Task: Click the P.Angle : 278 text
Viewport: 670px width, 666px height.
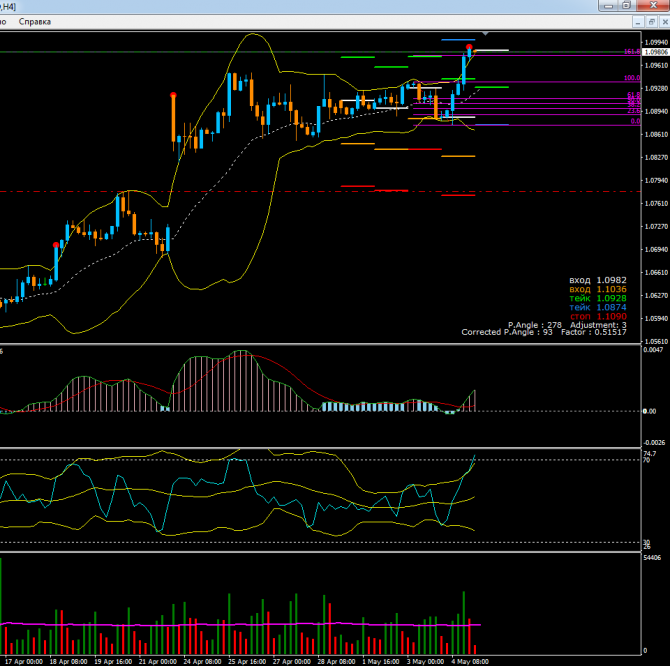Action: pyautogui.click(x=535, y=325)
